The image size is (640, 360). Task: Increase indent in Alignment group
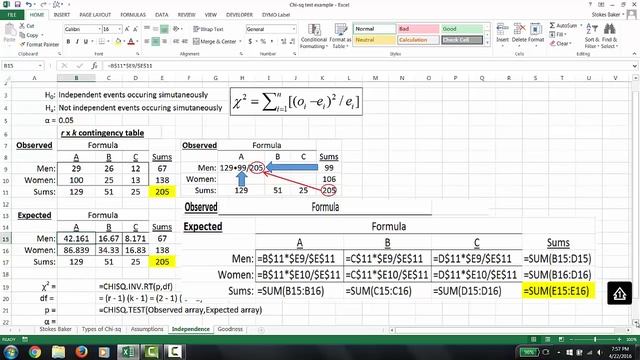click(x=184, y=41)
